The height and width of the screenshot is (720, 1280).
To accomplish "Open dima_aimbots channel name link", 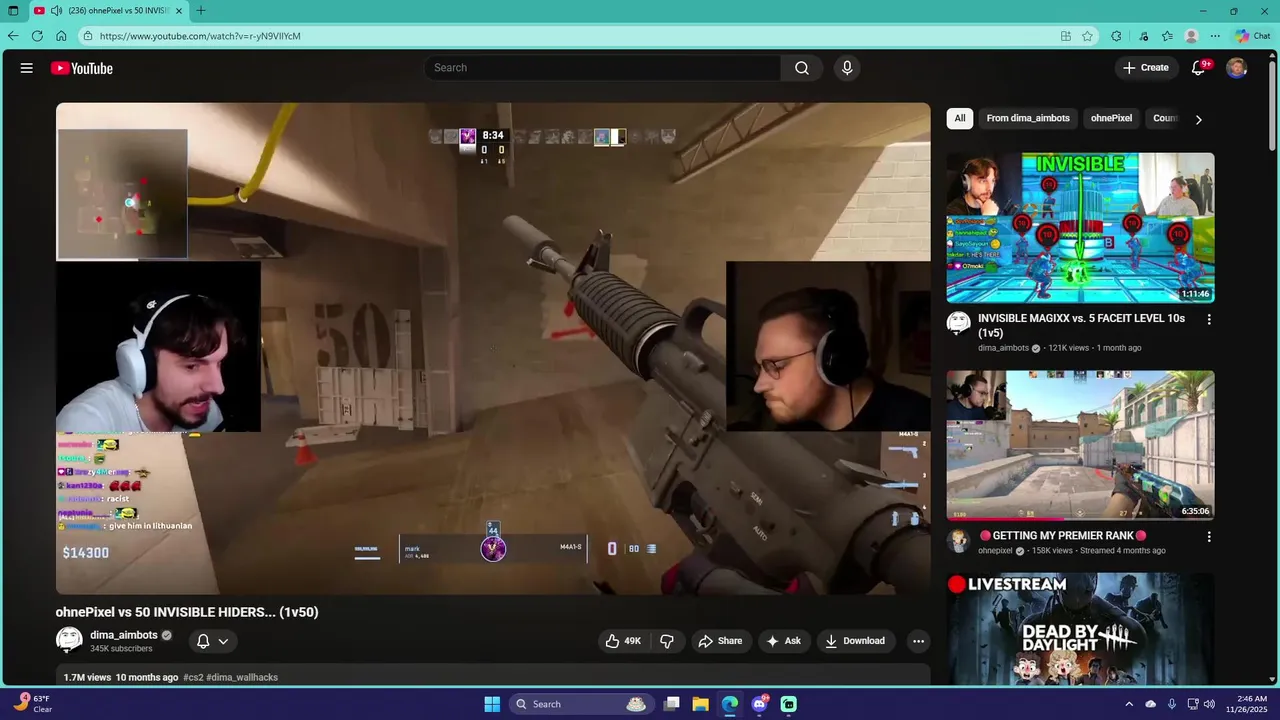I will tap(124, 635).
